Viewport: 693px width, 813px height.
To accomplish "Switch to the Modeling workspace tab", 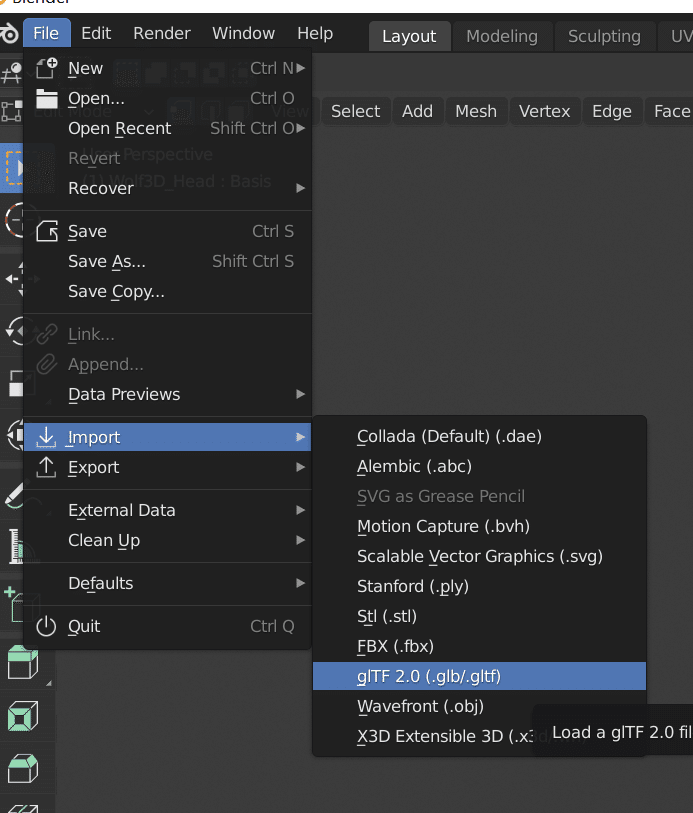I will pos(502,36).
